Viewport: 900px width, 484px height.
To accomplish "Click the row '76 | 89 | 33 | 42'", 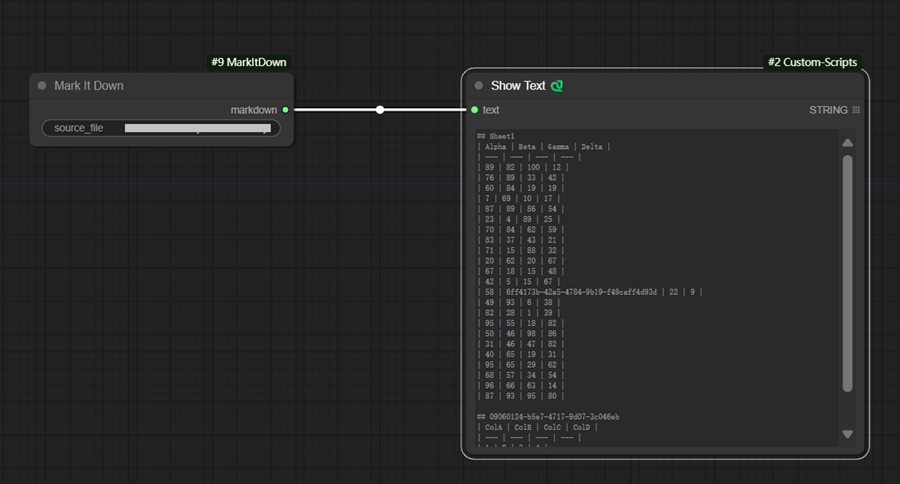I will (521, 177).
